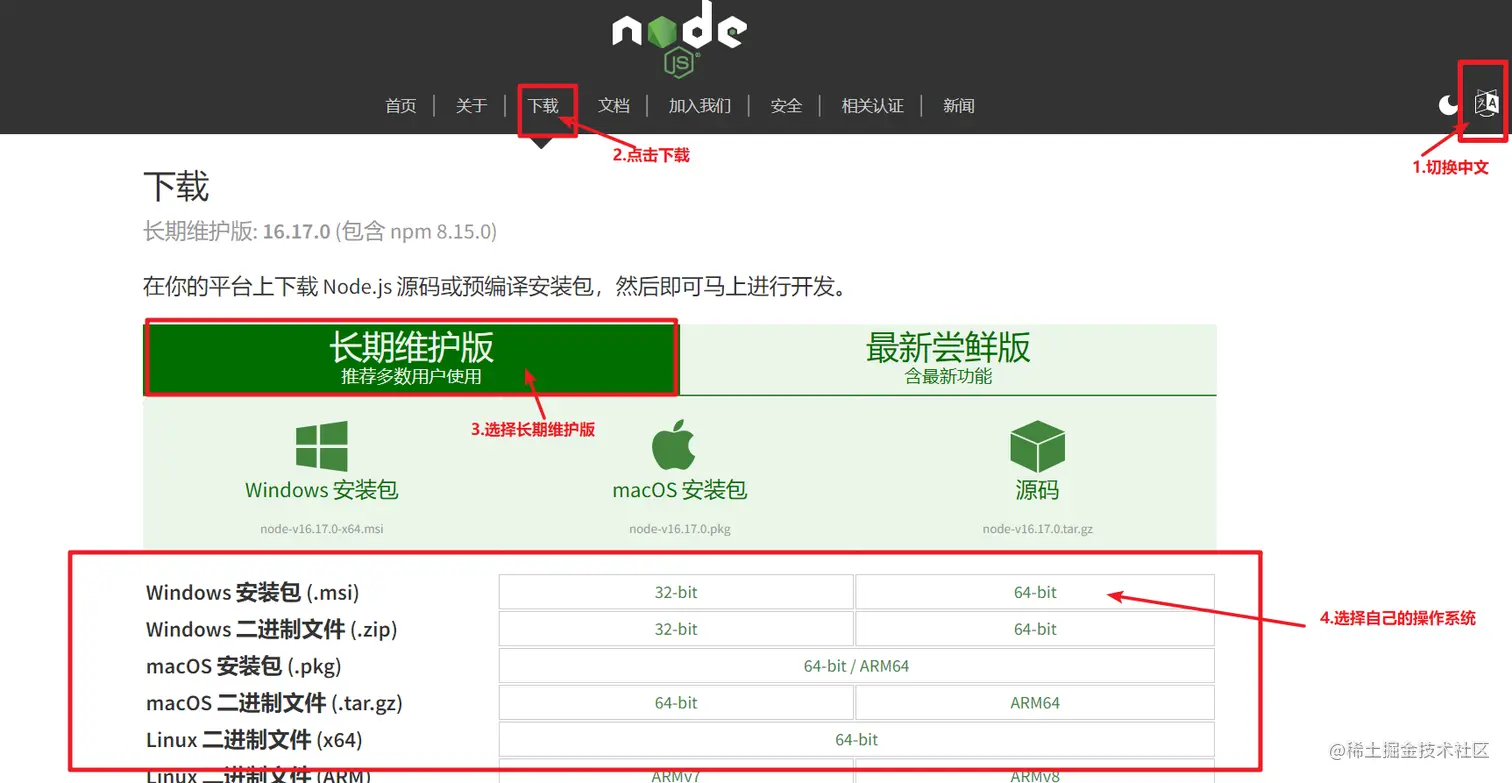Viewport: 1512px width, 783px height.
Task: Download Windows 安装包 (.msi) 64-bit
Action: coord(1035,592)
